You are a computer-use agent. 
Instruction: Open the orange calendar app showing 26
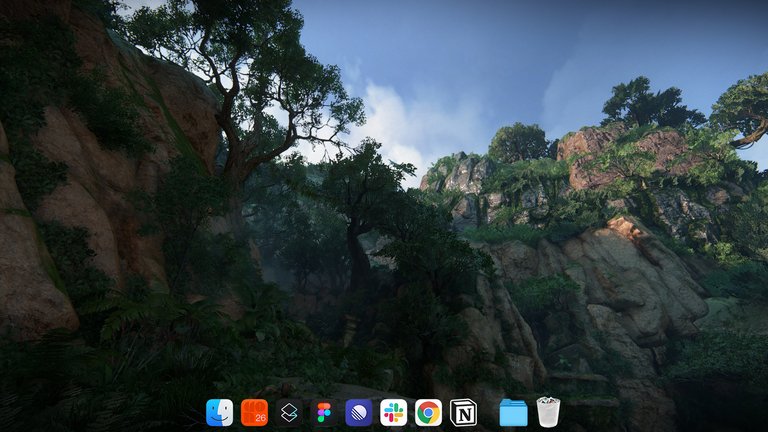click(x=254, y=412)
